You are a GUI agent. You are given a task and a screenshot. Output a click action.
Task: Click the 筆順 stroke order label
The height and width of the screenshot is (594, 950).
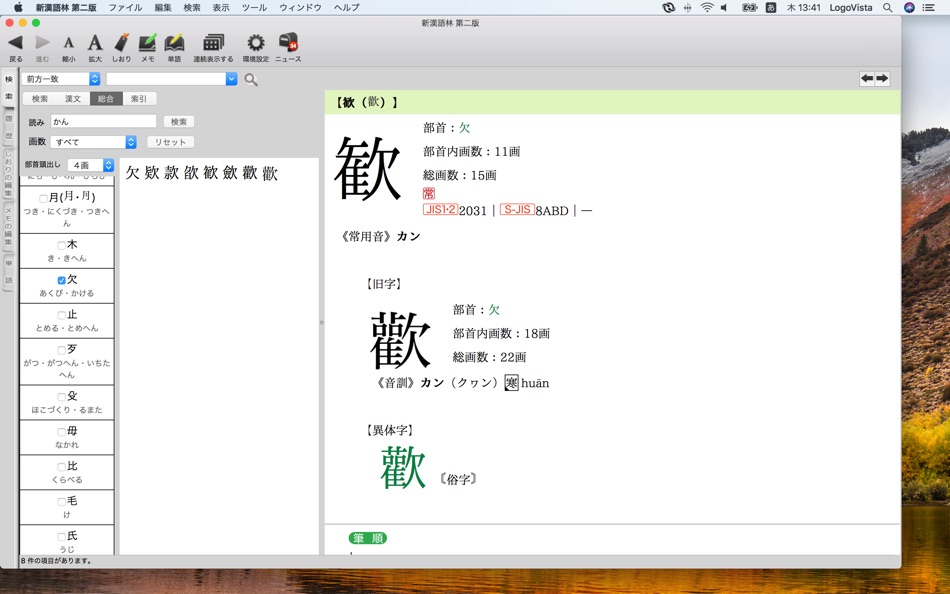(367, 538)
